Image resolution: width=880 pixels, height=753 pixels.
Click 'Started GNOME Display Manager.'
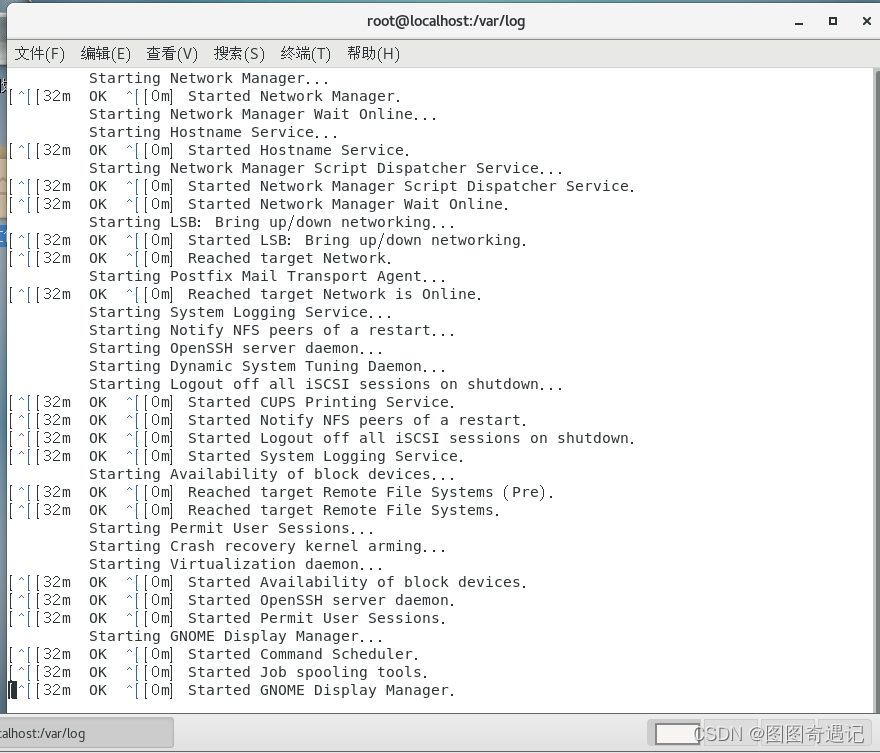coord(321,689)
